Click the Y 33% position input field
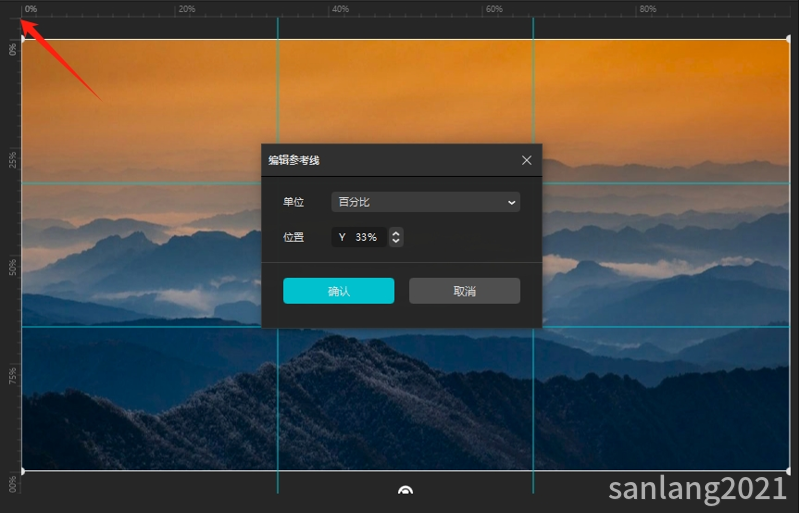The width and height of the screenshot is (799, 513). click(x=360, y=238)
